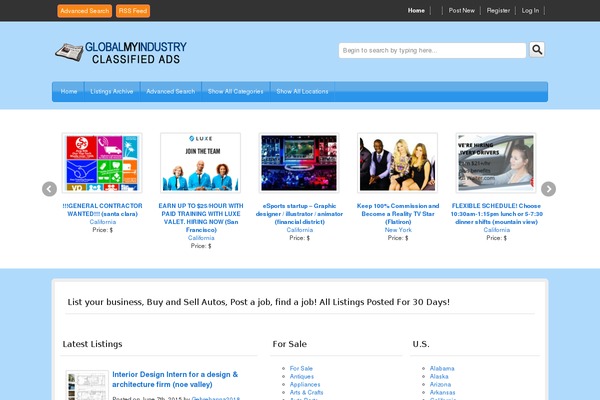Open the Appliances category link
600x400 pixels.
coord(305,385)
